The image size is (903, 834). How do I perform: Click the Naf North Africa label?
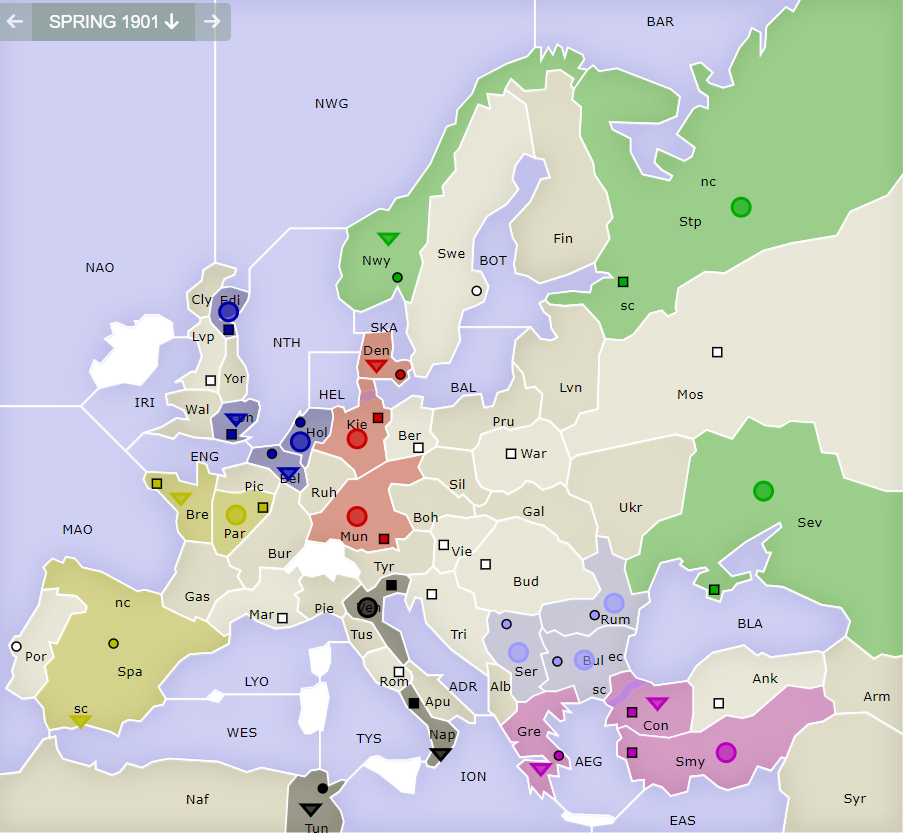click(x=197, y=799)
